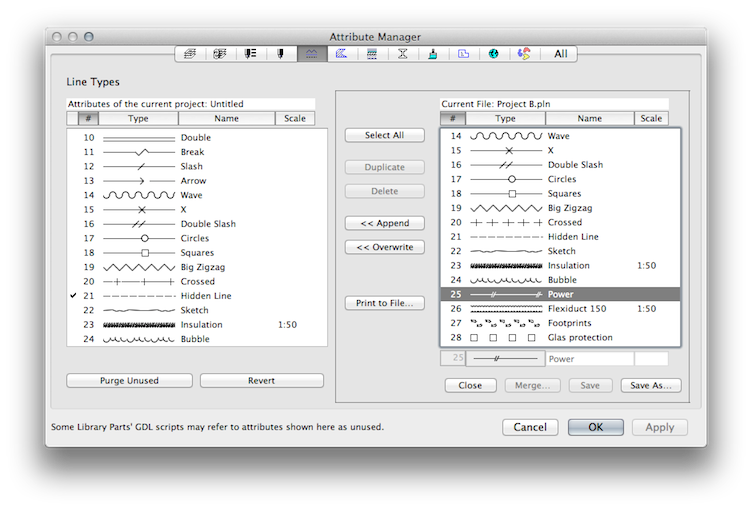This screenshot has height=510, width=752.
Task: Click the Power line type preview field
Action: pyautogui.click(x=505, y=358)
